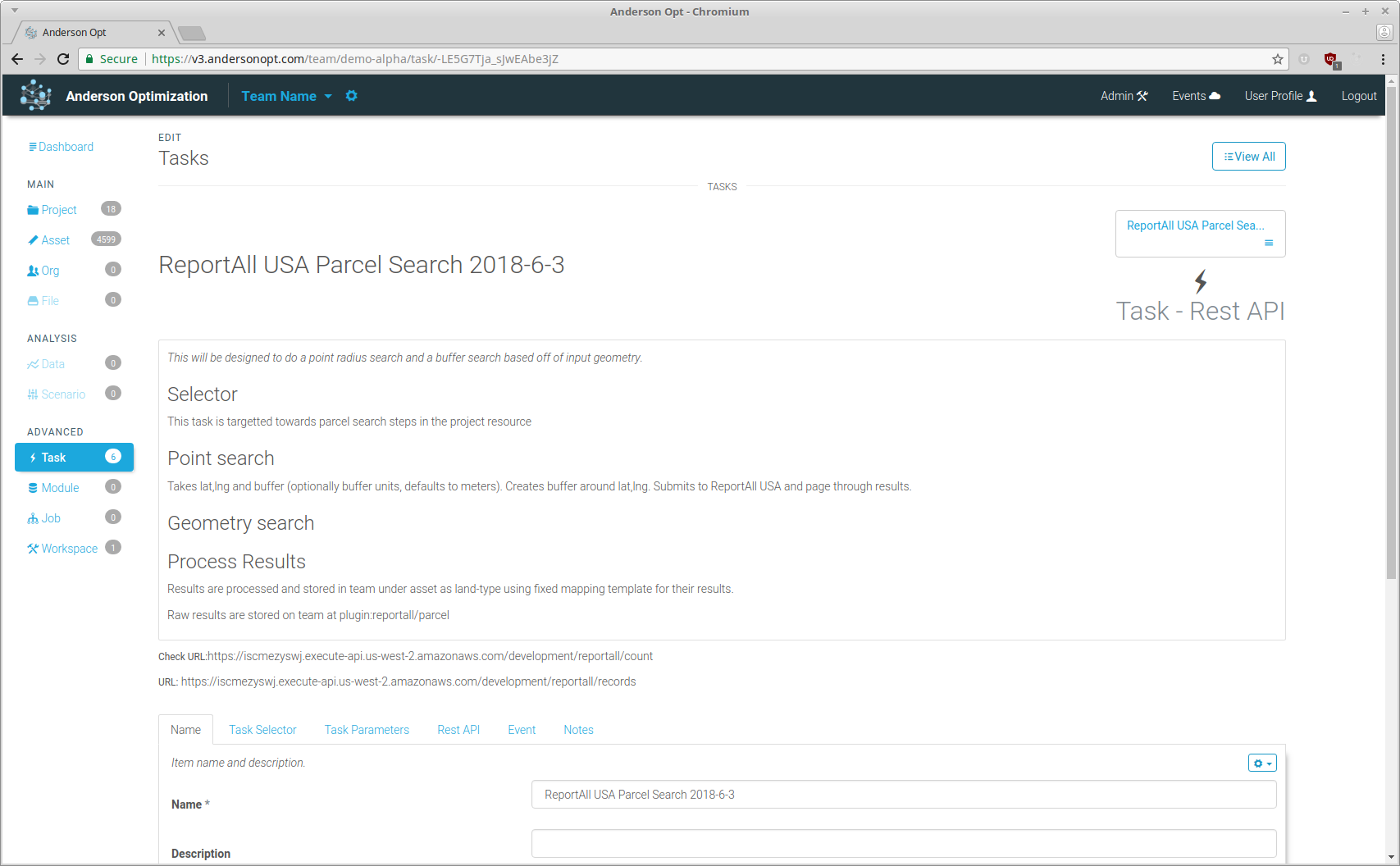Image resolution: width=1400 pixels, height=866 pixels.
Task: Click the Anderson Opt browser tab
Action: point(94,33)
